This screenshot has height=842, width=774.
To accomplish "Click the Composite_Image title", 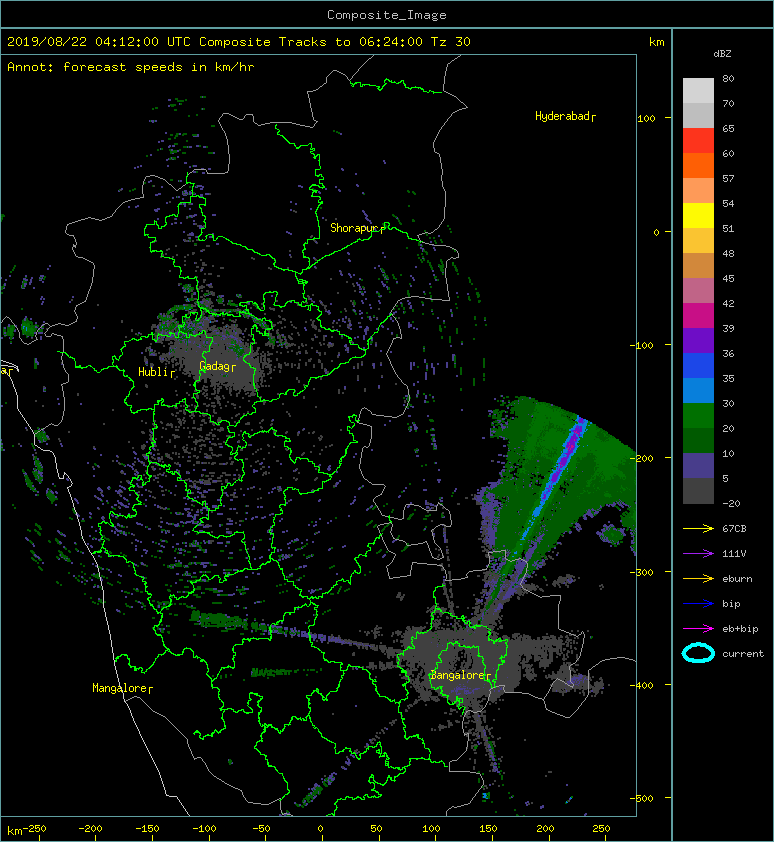I will [387, 15].
